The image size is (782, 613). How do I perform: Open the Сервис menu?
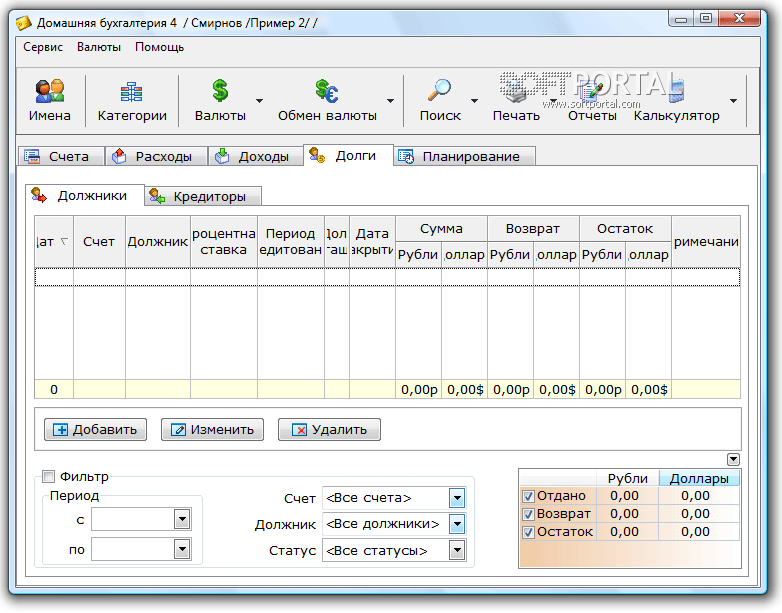coord(43,47)
